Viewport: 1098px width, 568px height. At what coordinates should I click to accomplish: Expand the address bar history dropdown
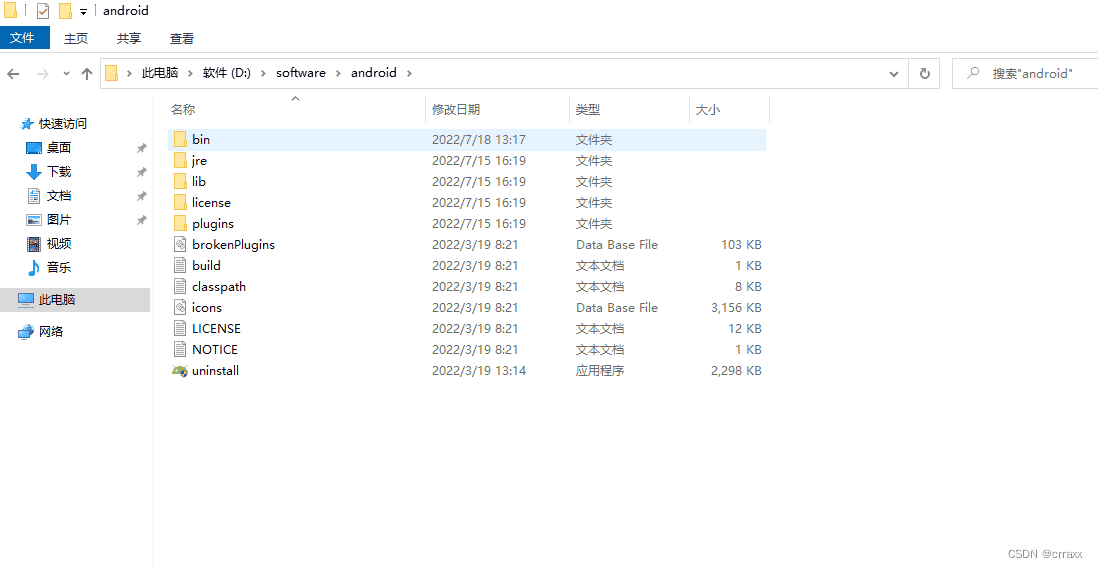tap(894, 74)
